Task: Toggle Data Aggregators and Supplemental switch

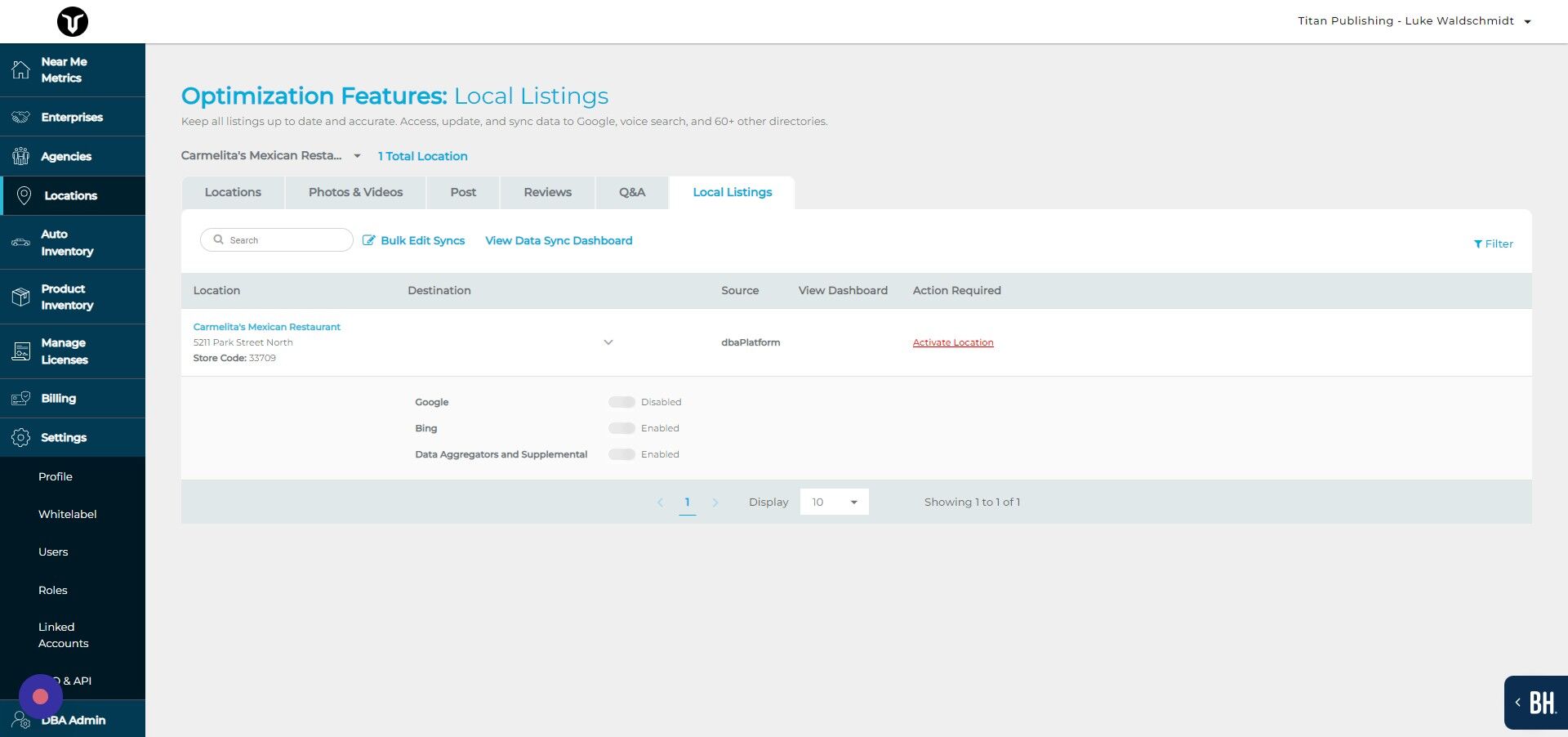Action: pos(621,454)
